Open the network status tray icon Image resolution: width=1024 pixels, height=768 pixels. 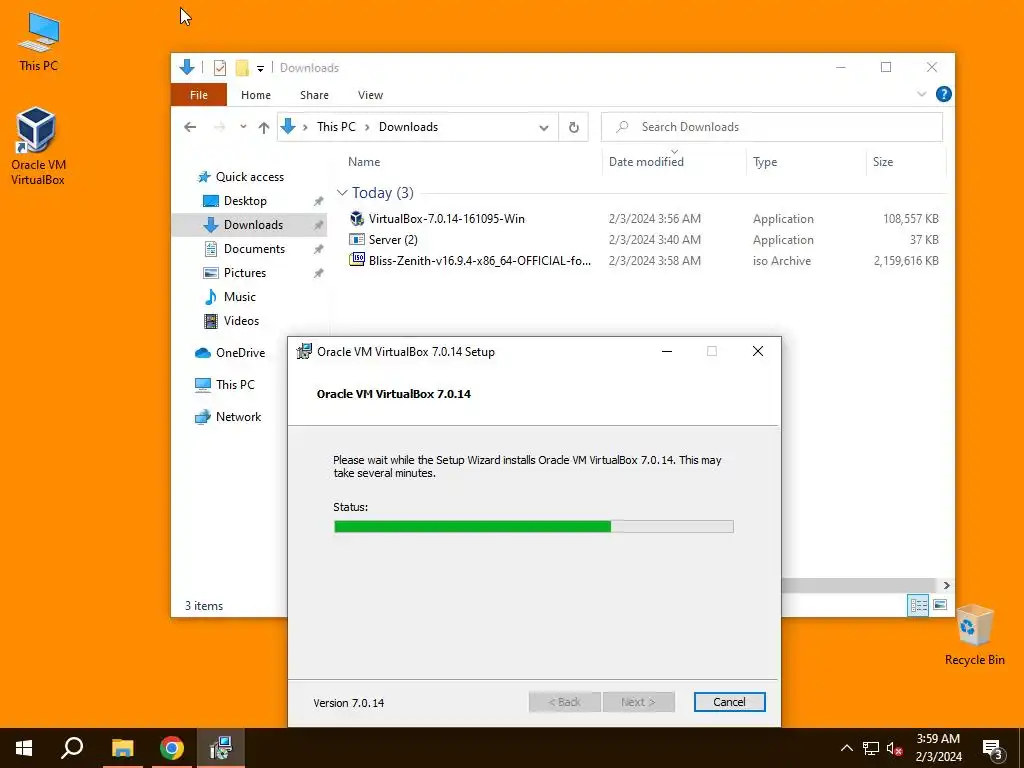pyautogui.click(x=871, y=748)
